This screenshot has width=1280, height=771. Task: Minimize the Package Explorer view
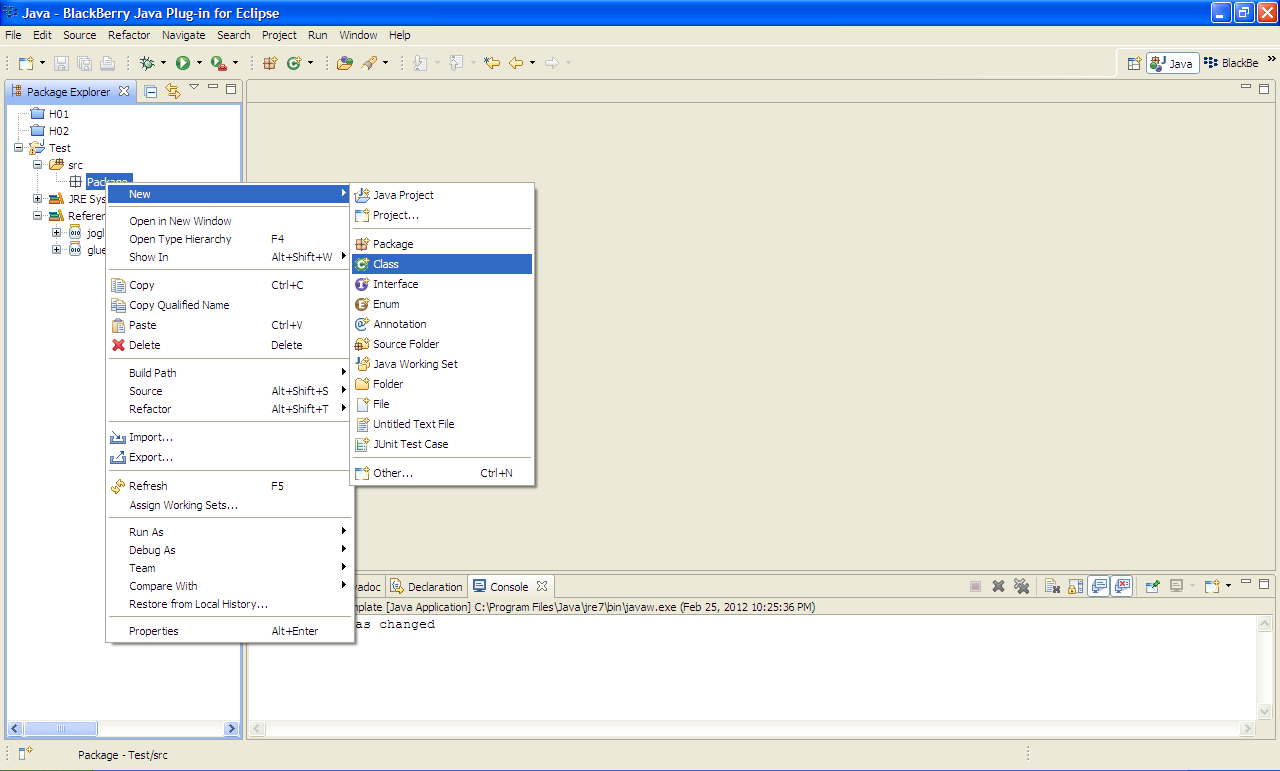pyautogui.click(x=212, y=88)
